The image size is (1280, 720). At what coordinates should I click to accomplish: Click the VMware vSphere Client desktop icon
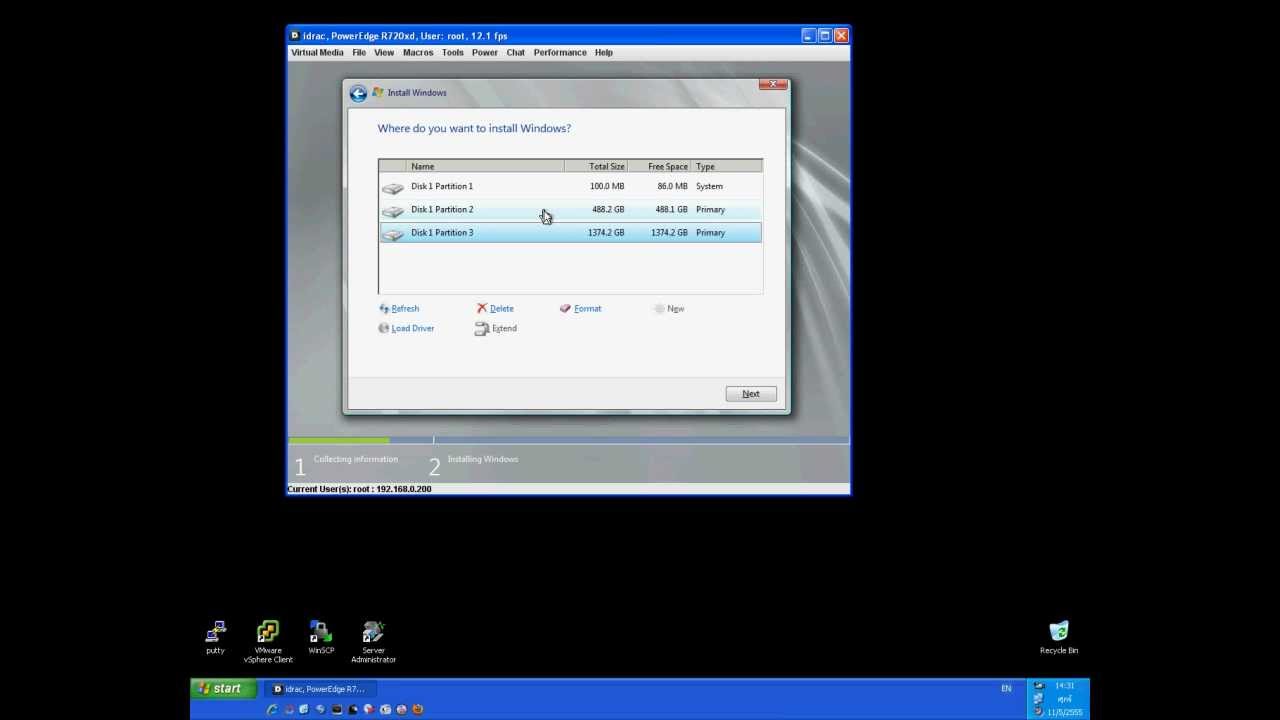tap(268, 641)
